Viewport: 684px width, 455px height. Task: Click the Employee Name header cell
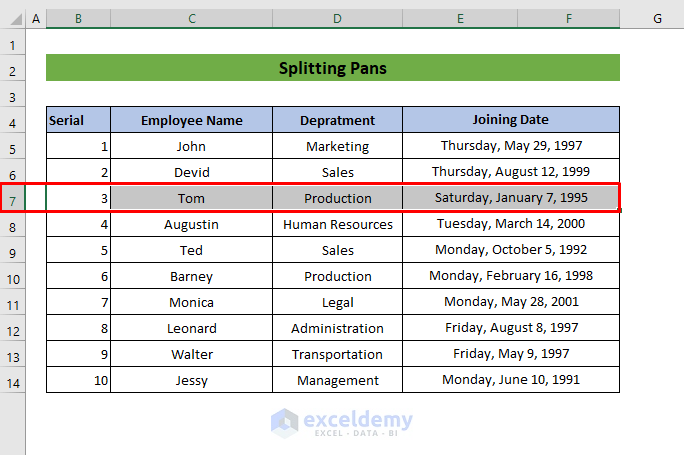pos(191,120)
